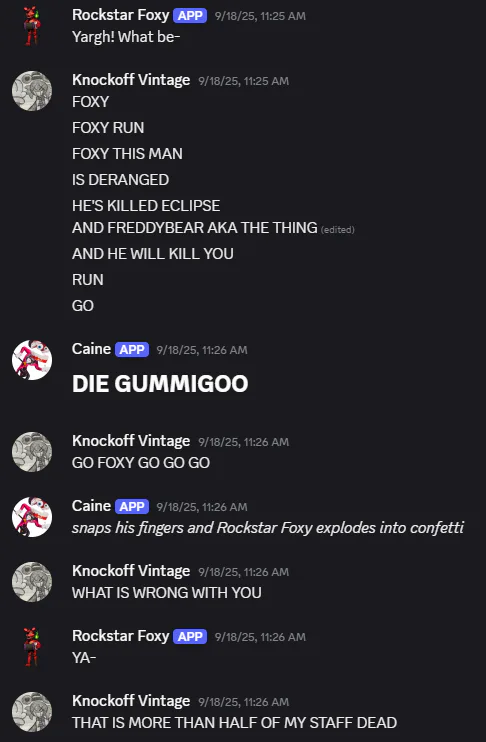
Task: Click the Caine username above DIE GUMMIGOO
Action: pos(91,349)
